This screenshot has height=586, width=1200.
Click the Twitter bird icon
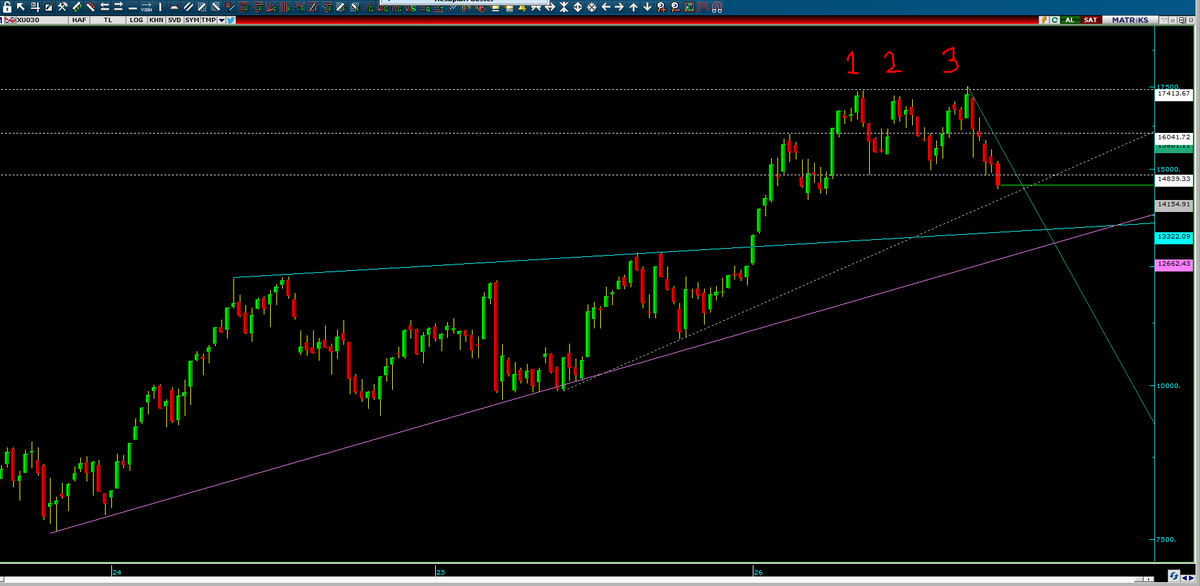tap(229, 20)
